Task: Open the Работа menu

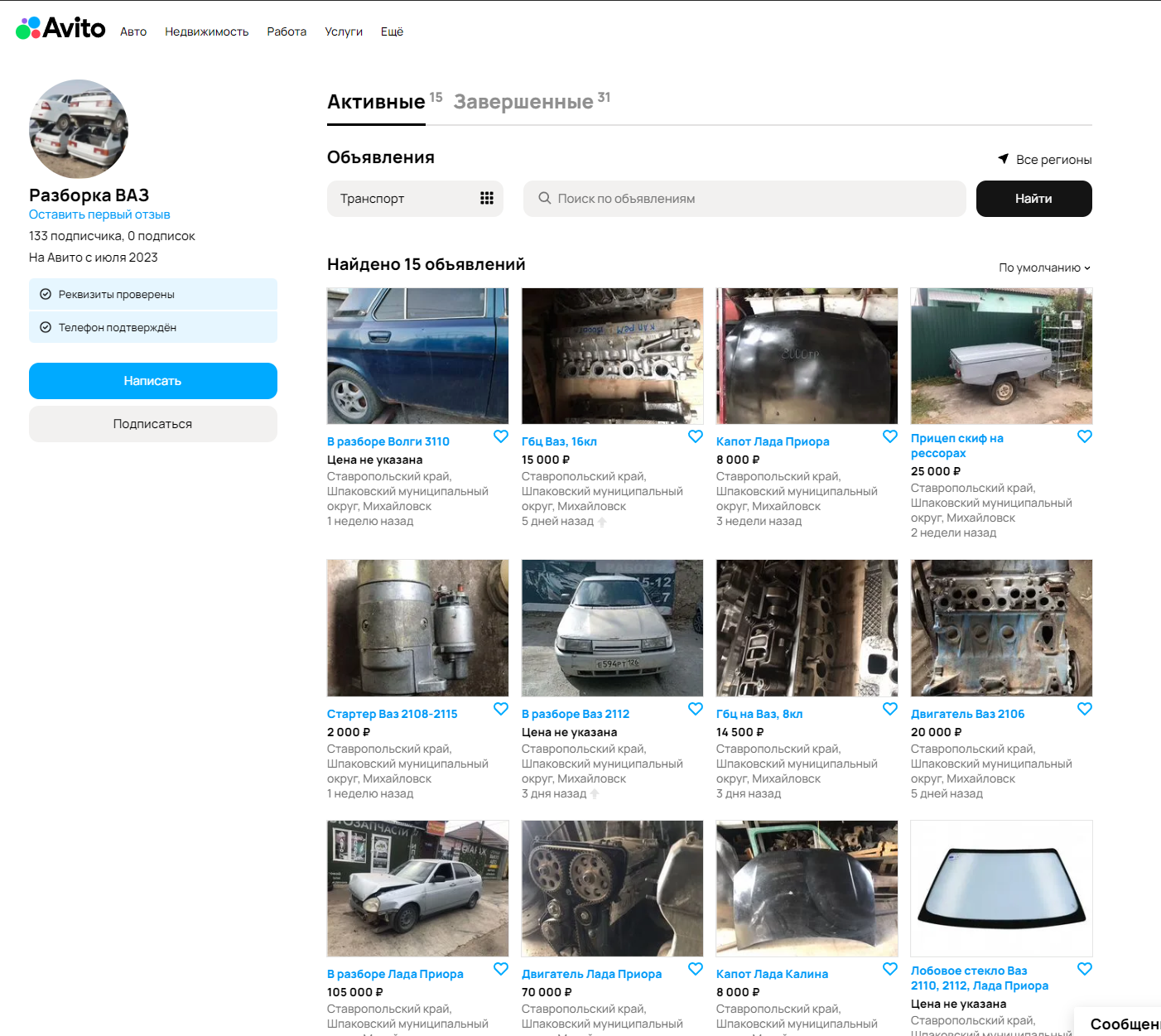Action: 287,31
